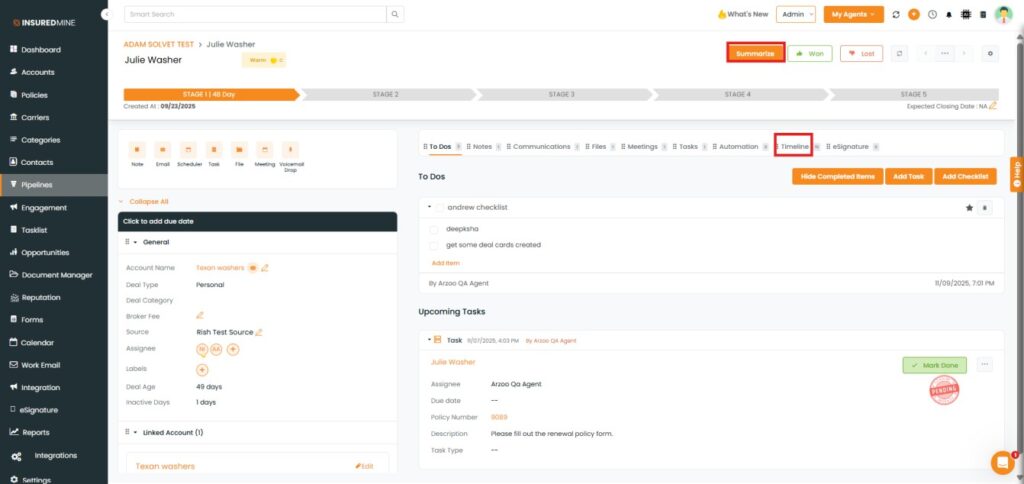Edit Expected Closing Date pencil icon
Image resolution: width=1024 pixels, height=484 pixels.
993,105
